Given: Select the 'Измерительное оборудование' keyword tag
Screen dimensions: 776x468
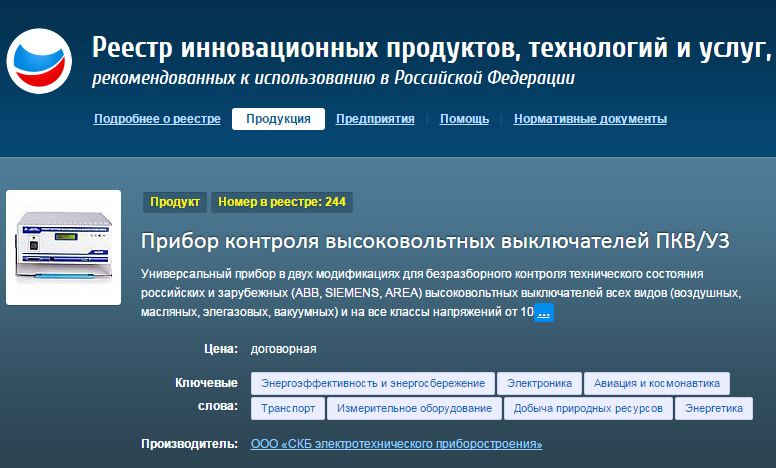Looking at the screenshot, I should (414, 408).
